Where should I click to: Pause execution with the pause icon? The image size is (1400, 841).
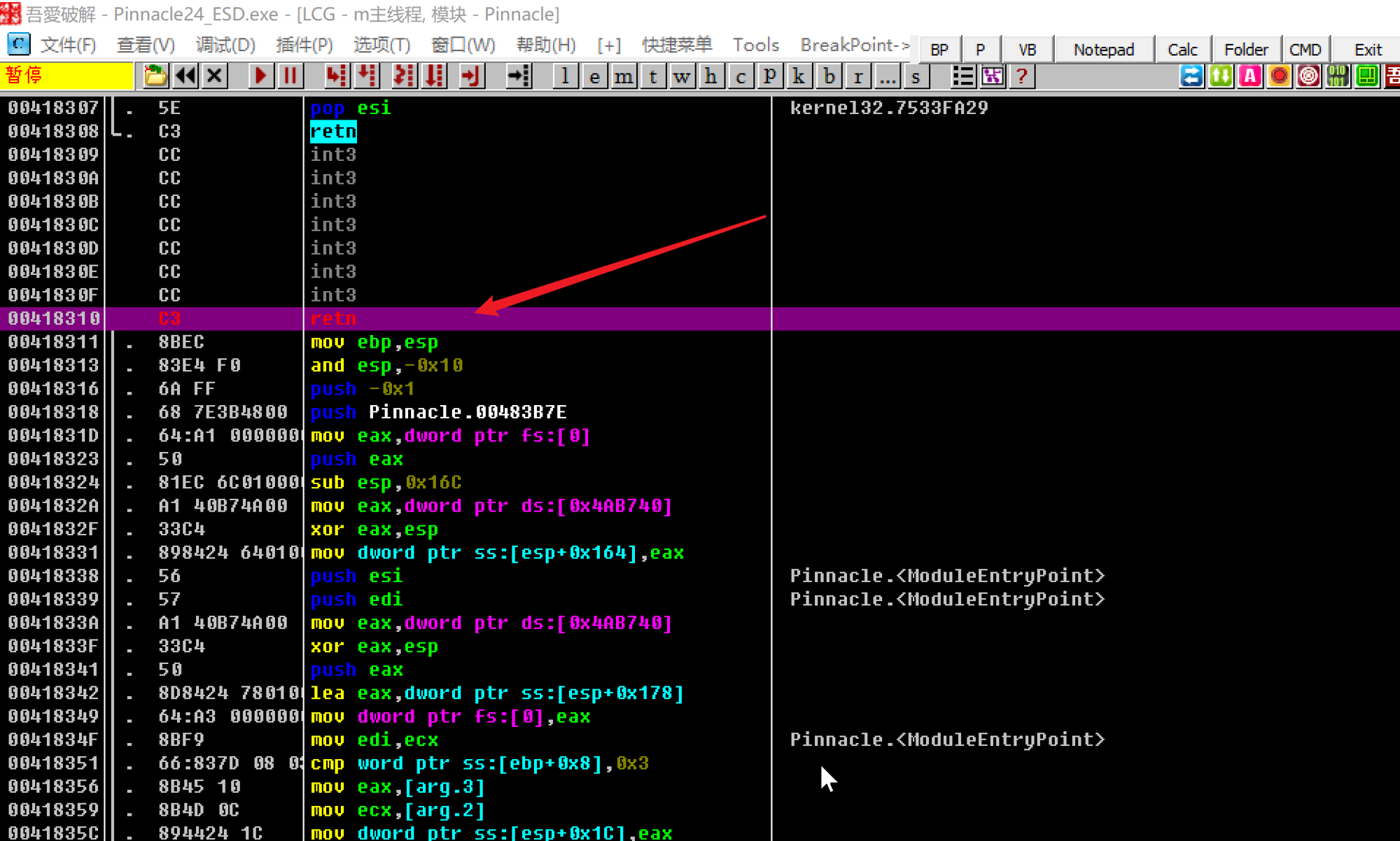click(x=290, y=76)
